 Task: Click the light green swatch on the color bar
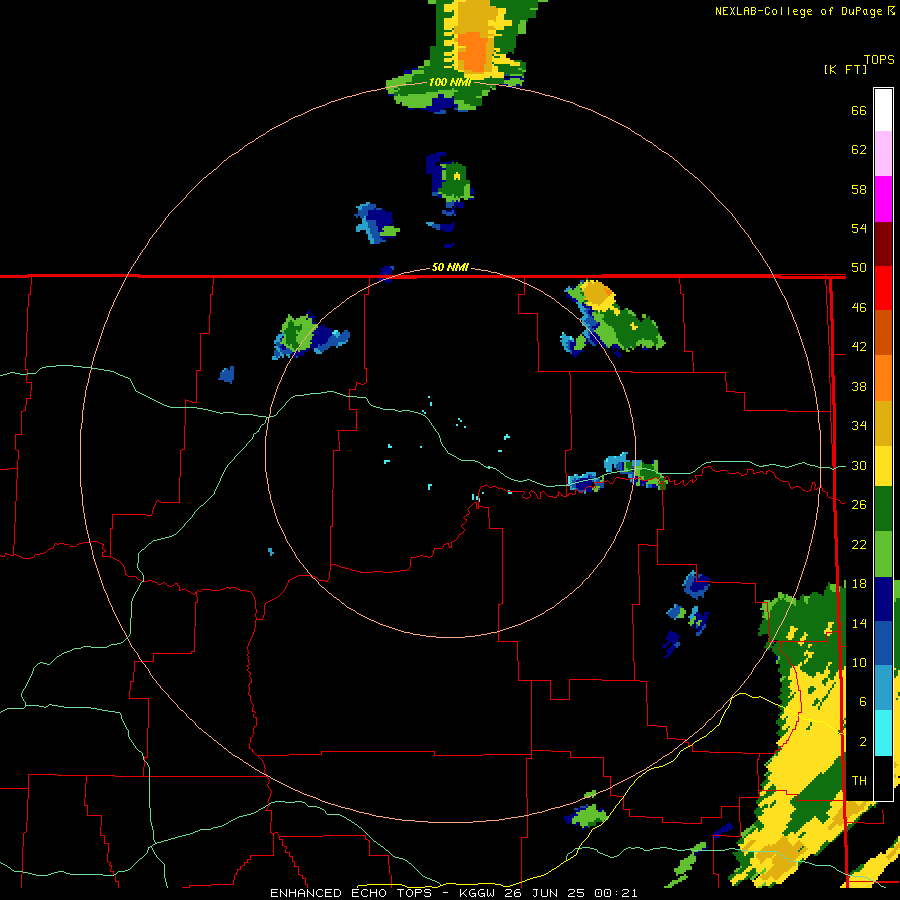883,554
